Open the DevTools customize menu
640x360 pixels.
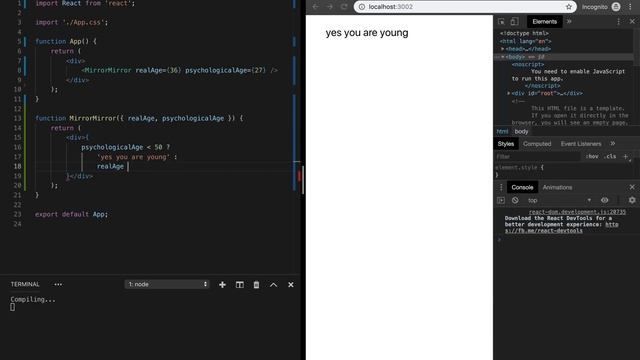click(618, 22)
